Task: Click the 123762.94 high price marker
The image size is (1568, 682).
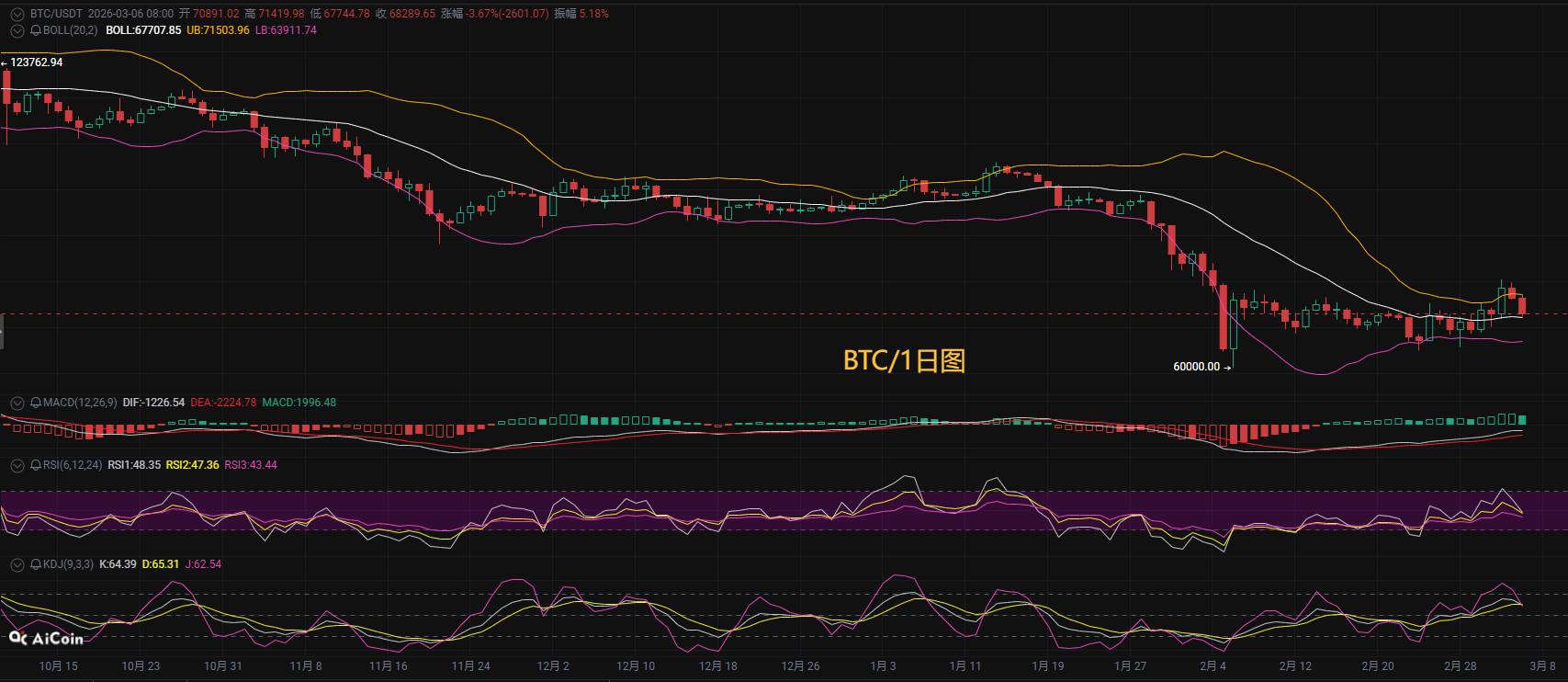Action: pos(37,63)
